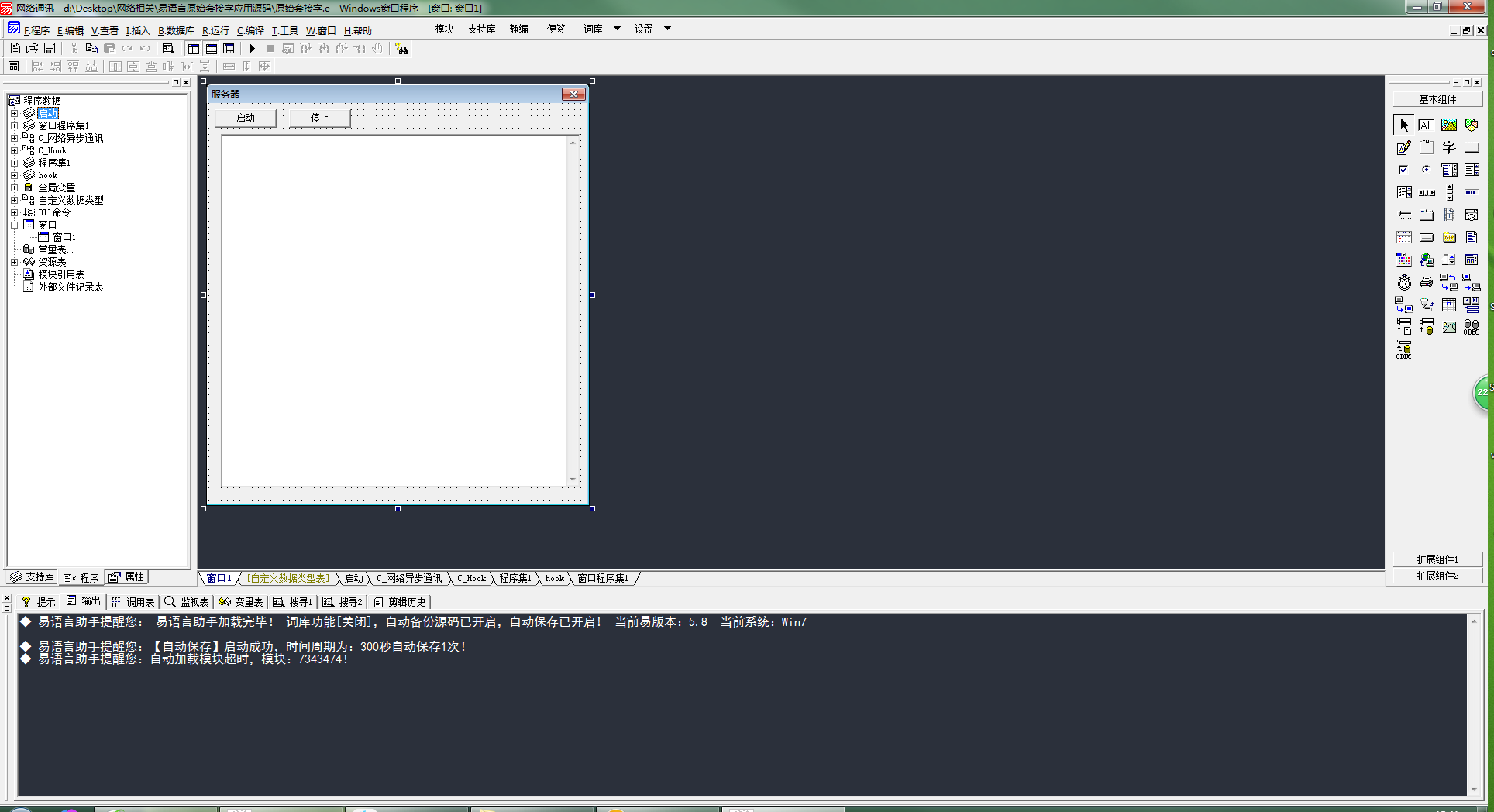Image resolution: width=1494 pixels, height=812 pixels.
Task: Pick the label '字' component tool
Action: (1449, 147)
